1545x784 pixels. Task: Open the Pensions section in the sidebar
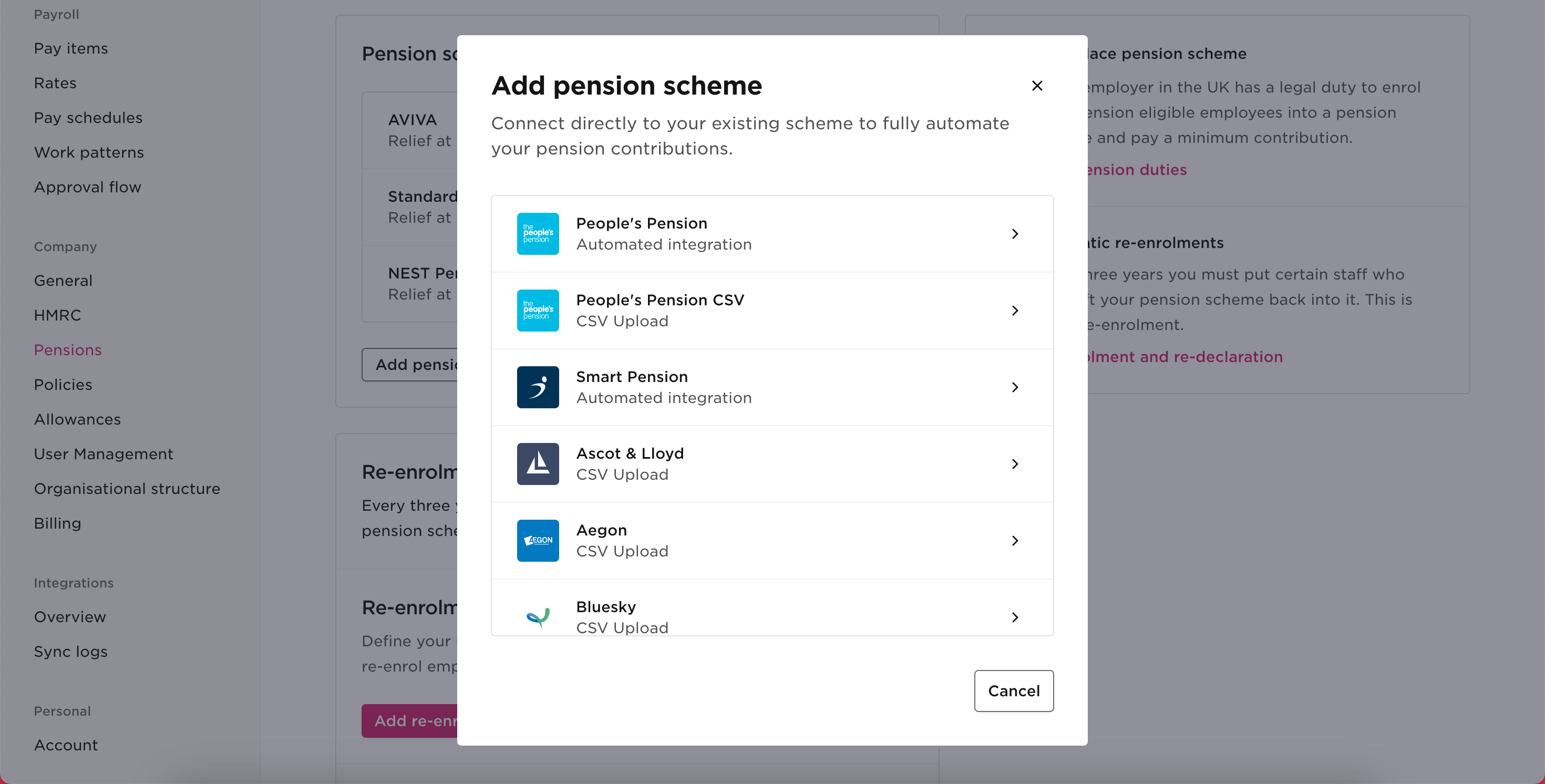(x=68, y=350)
